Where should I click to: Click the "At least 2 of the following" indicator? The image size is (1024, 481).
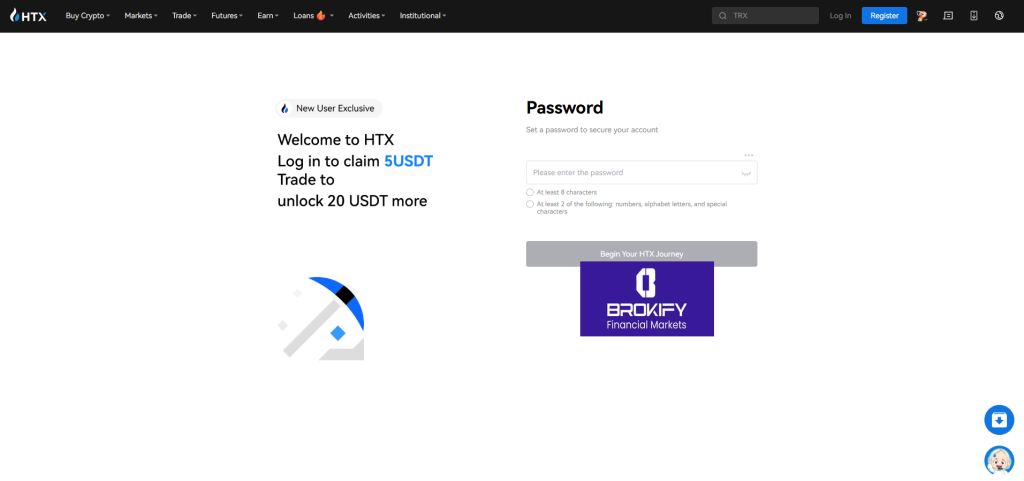[530, 204]
